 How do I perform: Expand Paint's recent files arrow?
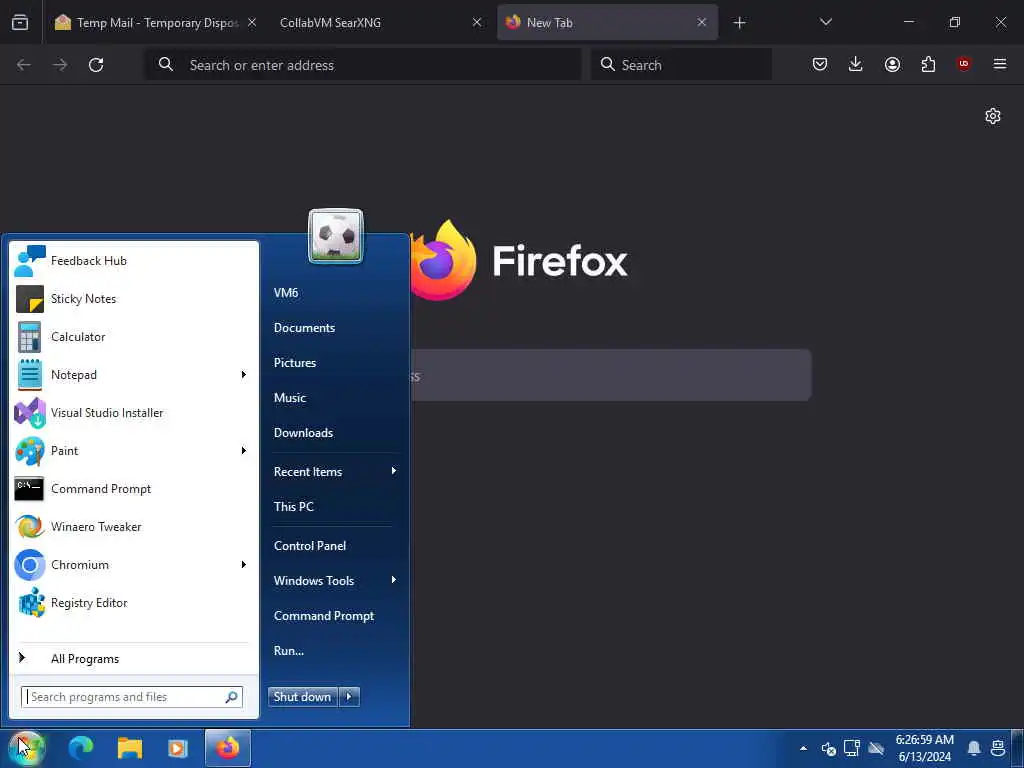coord(244,451)
